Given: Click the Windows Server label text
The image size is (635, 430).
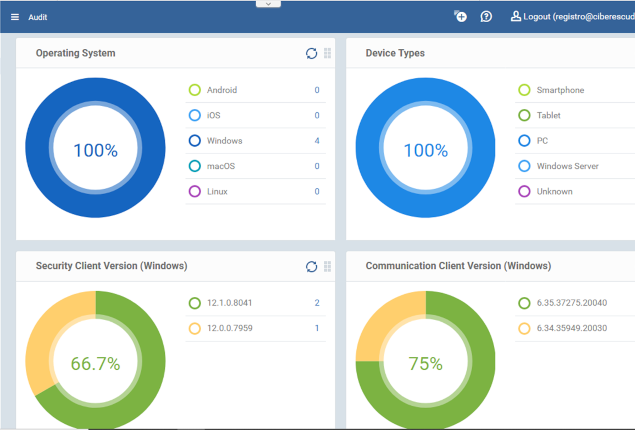Looking at the screenshot, I should point(567,166).
